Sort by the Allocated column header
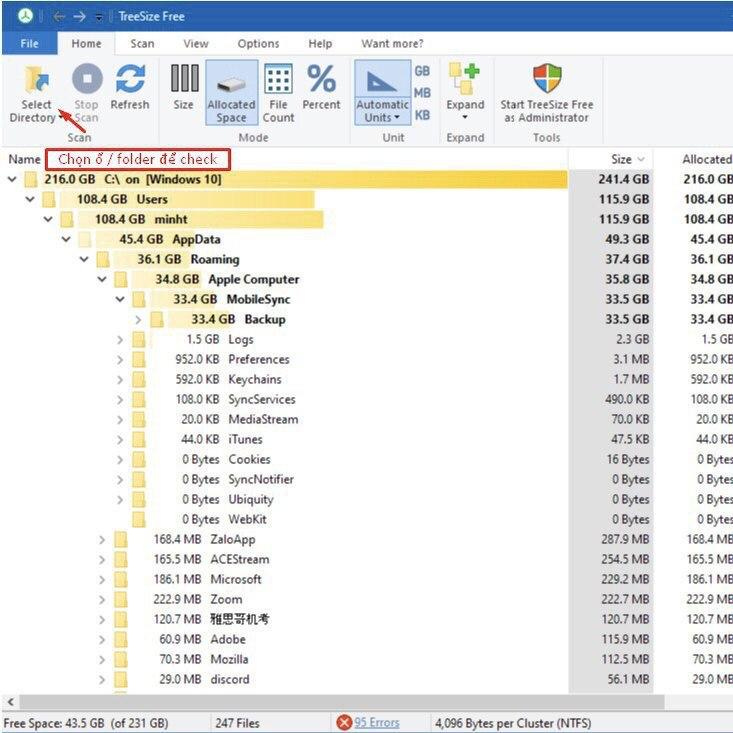 (707, 159)
